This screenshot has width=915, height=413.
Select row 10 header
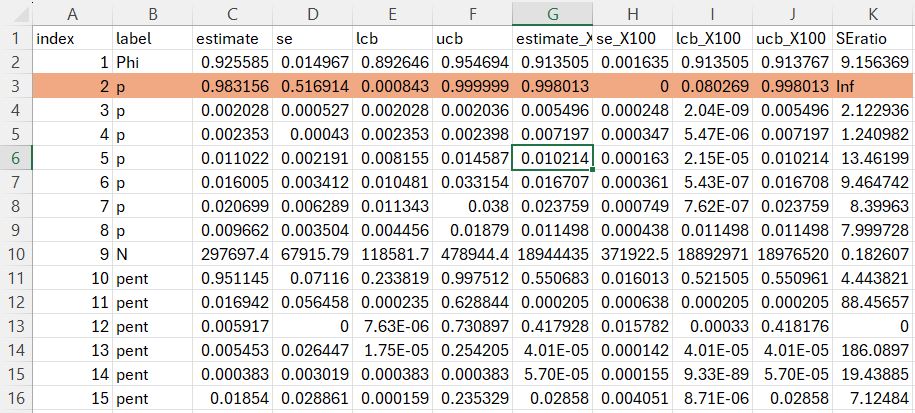tap(16, 254)
